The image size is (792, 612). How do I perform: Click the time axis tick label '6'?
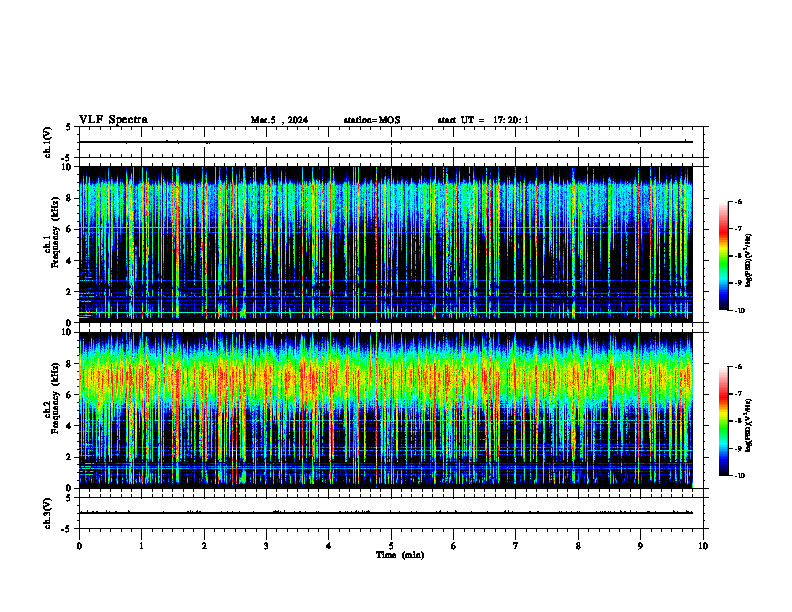click(x=454, y=546)
